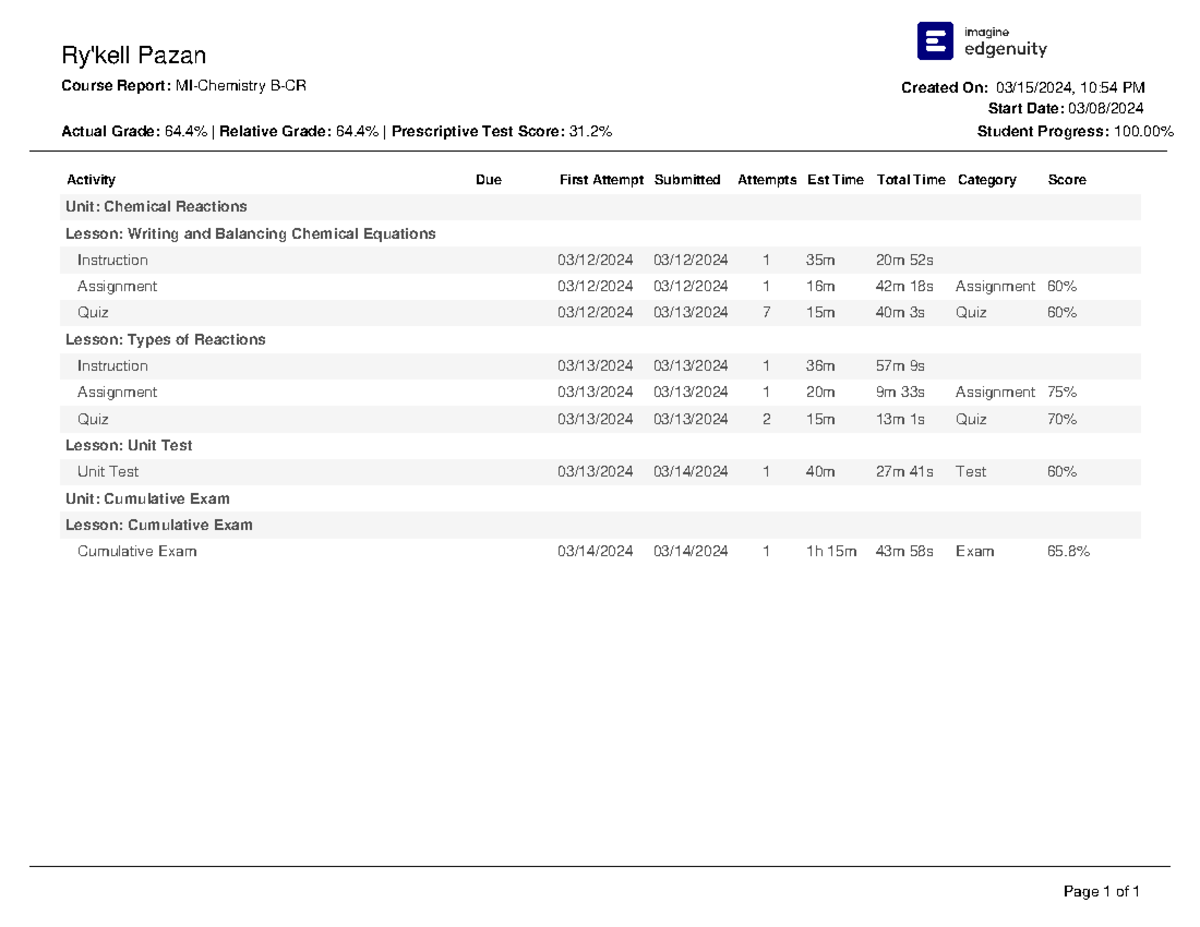The image size is (1200, 927).
Task: Sort by the Submitted column header
Action: click(687, 180)
